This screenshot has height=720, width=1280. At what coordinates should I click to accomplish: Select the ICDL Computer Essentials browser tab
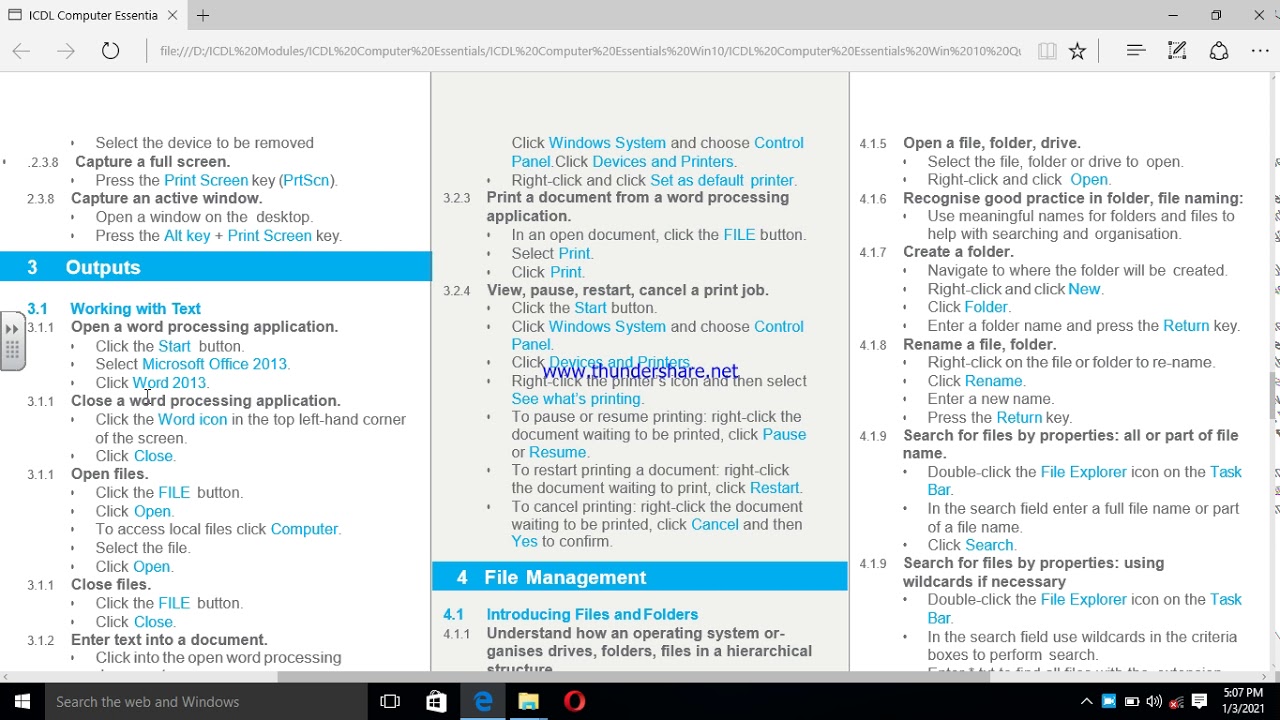94,15
